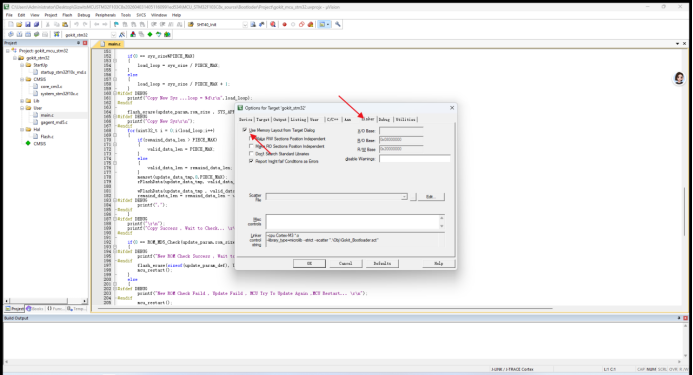This screenshot has width=693, height=375.
Task: Select gagent_md5.c in the project tree
Action: tap(54, 122)
